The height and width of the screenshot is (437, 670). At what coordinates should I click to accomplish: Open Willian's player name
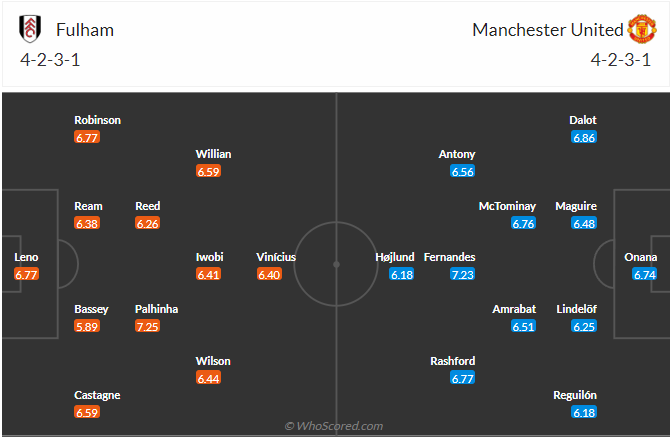[213, 154]
